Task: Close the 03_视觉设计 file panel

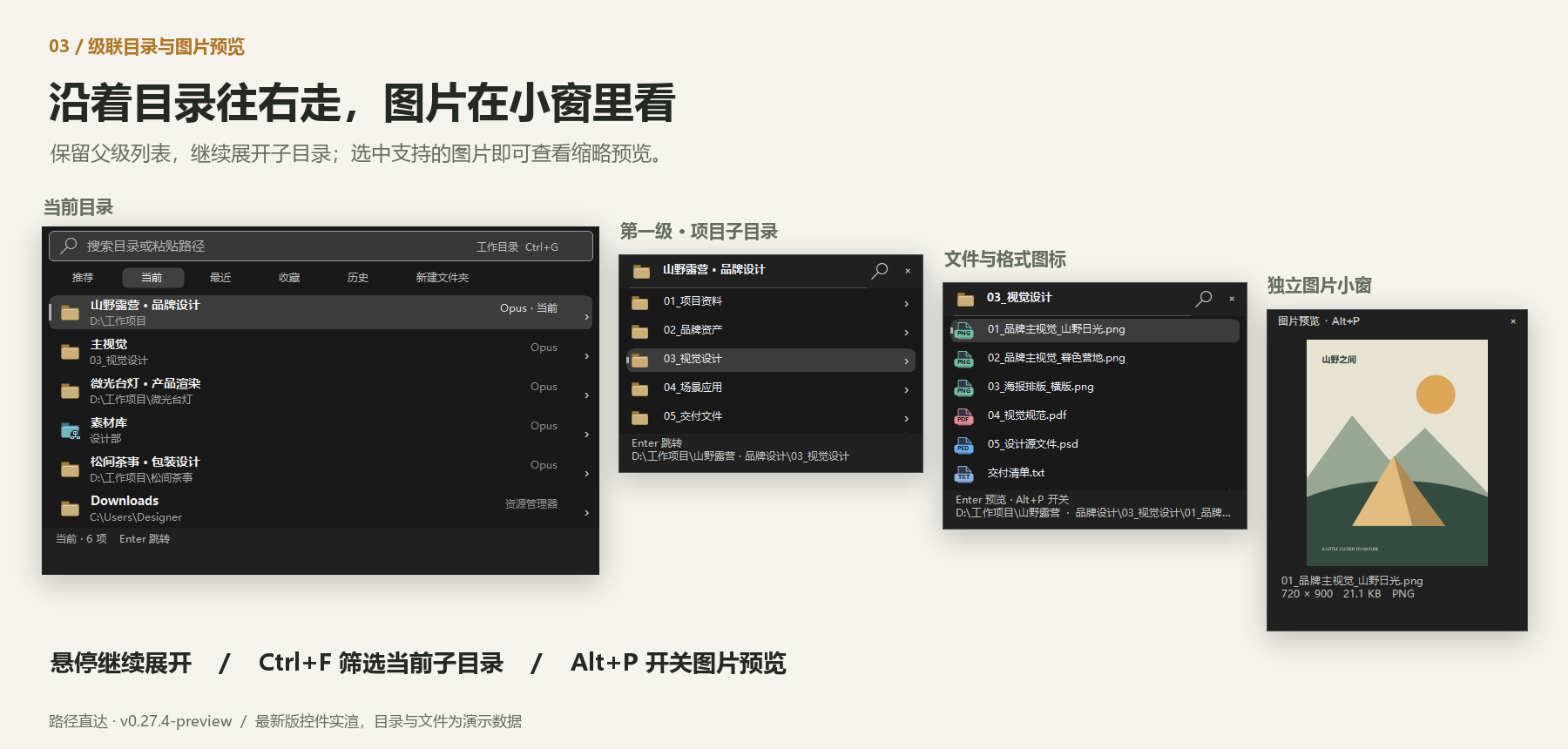Action: [1232, 299]
